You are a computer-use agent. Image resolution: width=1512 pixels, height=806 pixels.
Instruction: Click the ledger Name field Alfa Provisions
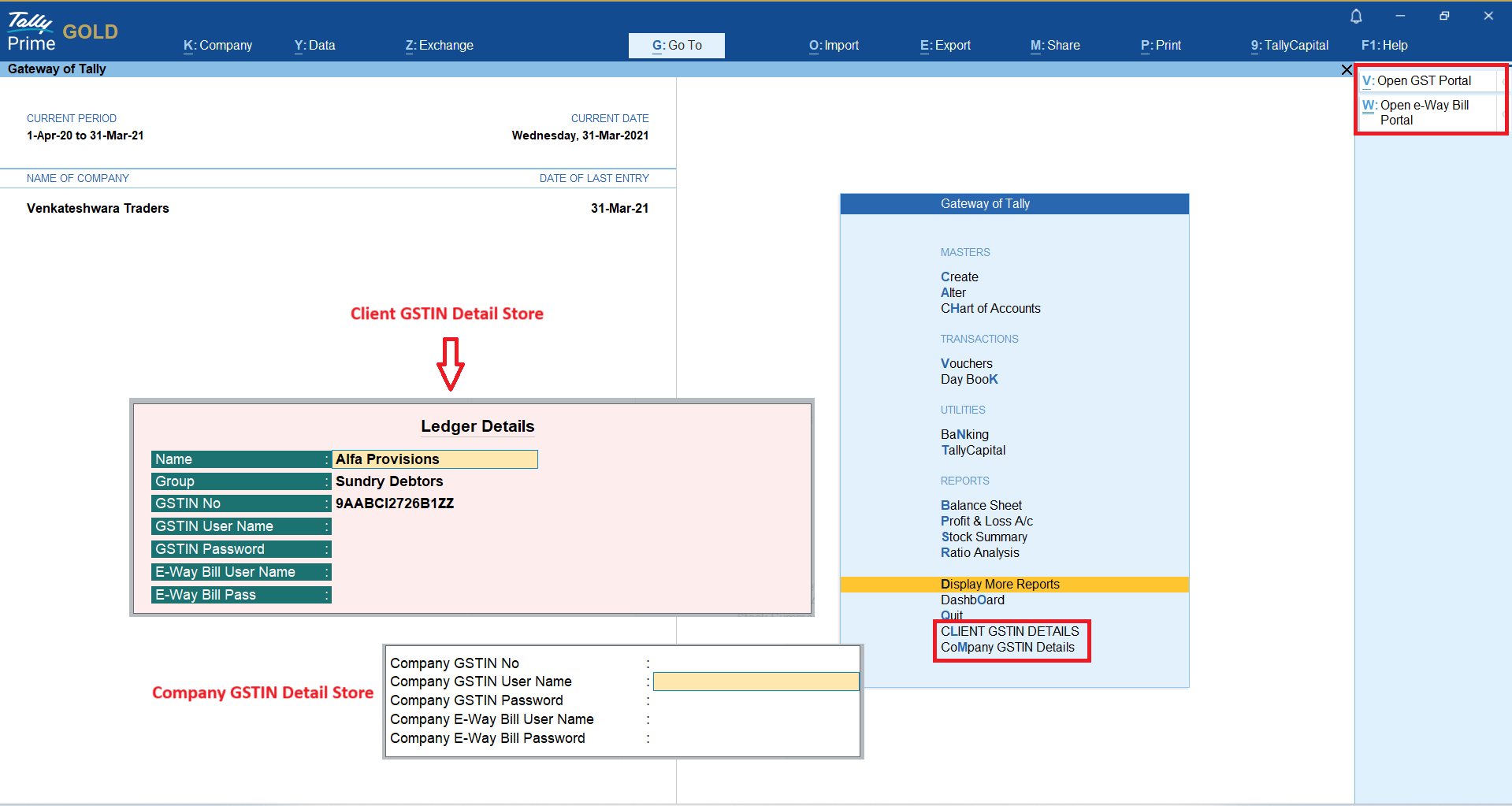[x=435, y=459]
